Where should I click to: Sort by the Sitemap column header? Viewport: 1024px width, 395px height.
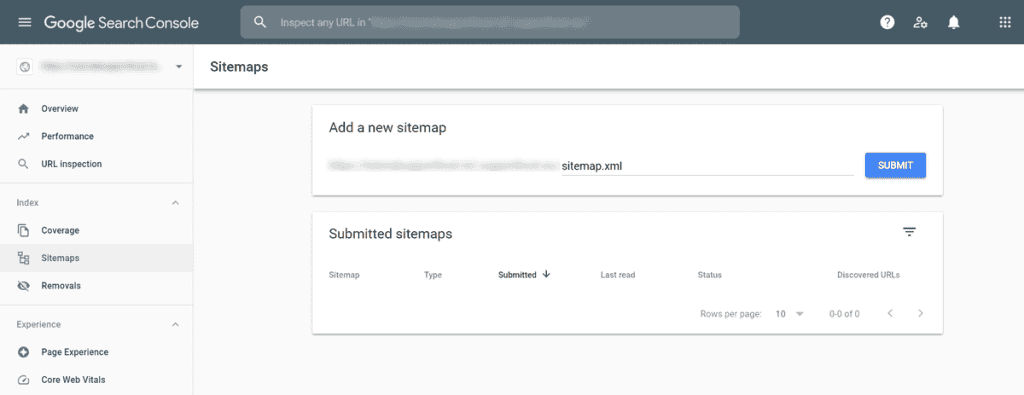344,275
